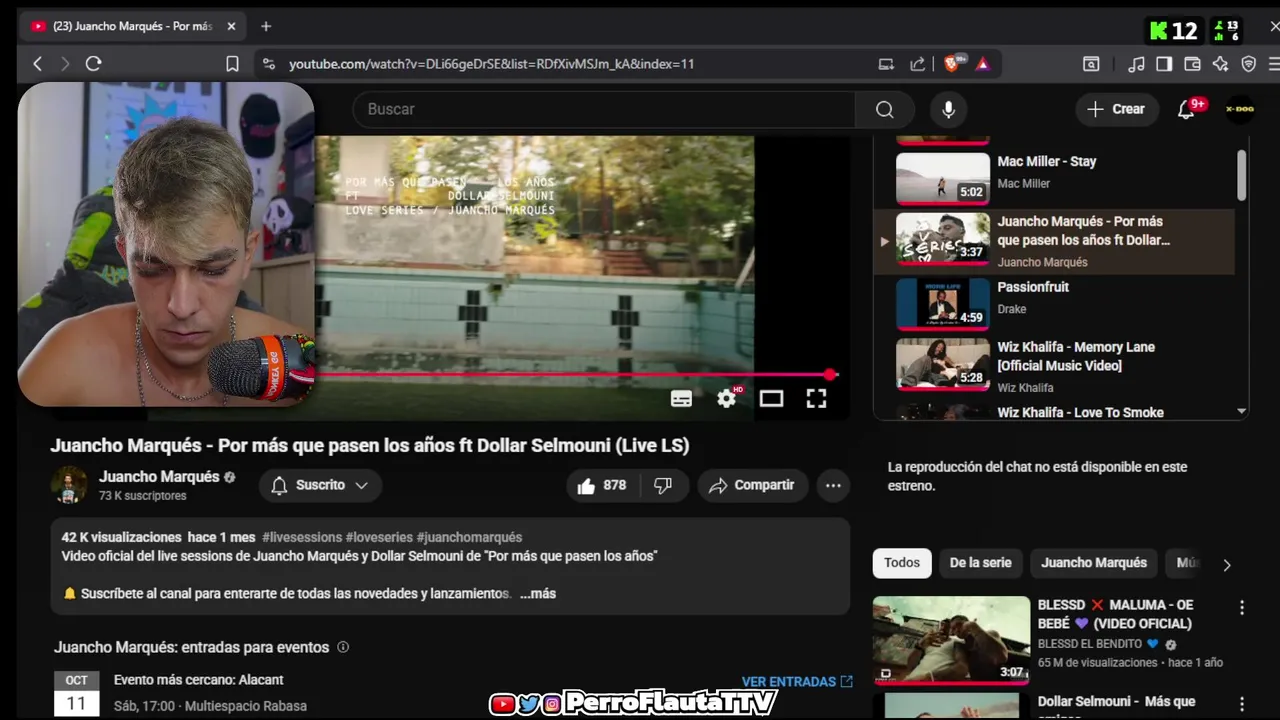Click the #juanchomarqués hashtag
Screen dimensions: 1280x720
[x=469, y=537]
